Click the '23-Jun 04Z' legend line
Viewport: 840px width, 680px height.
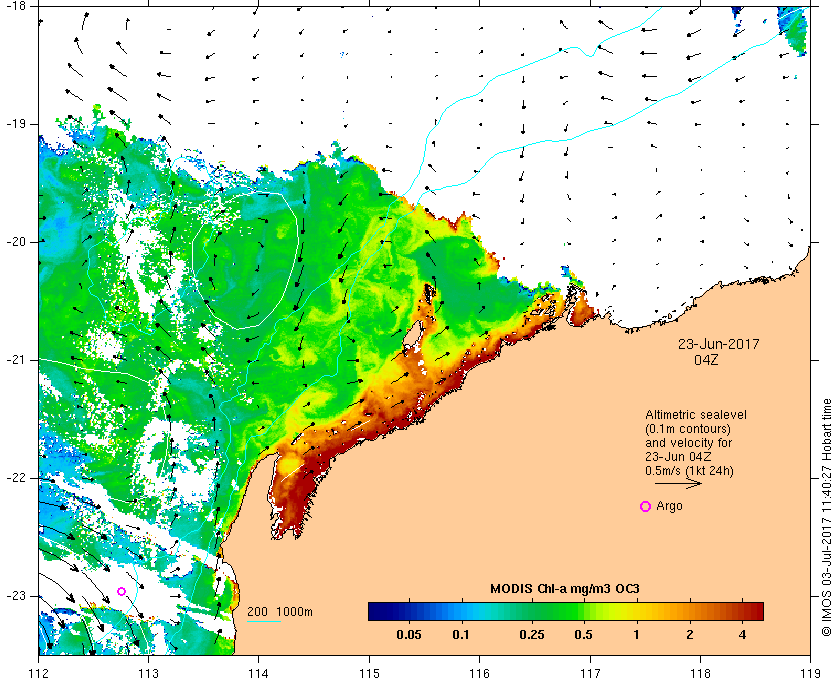point(678,457)
